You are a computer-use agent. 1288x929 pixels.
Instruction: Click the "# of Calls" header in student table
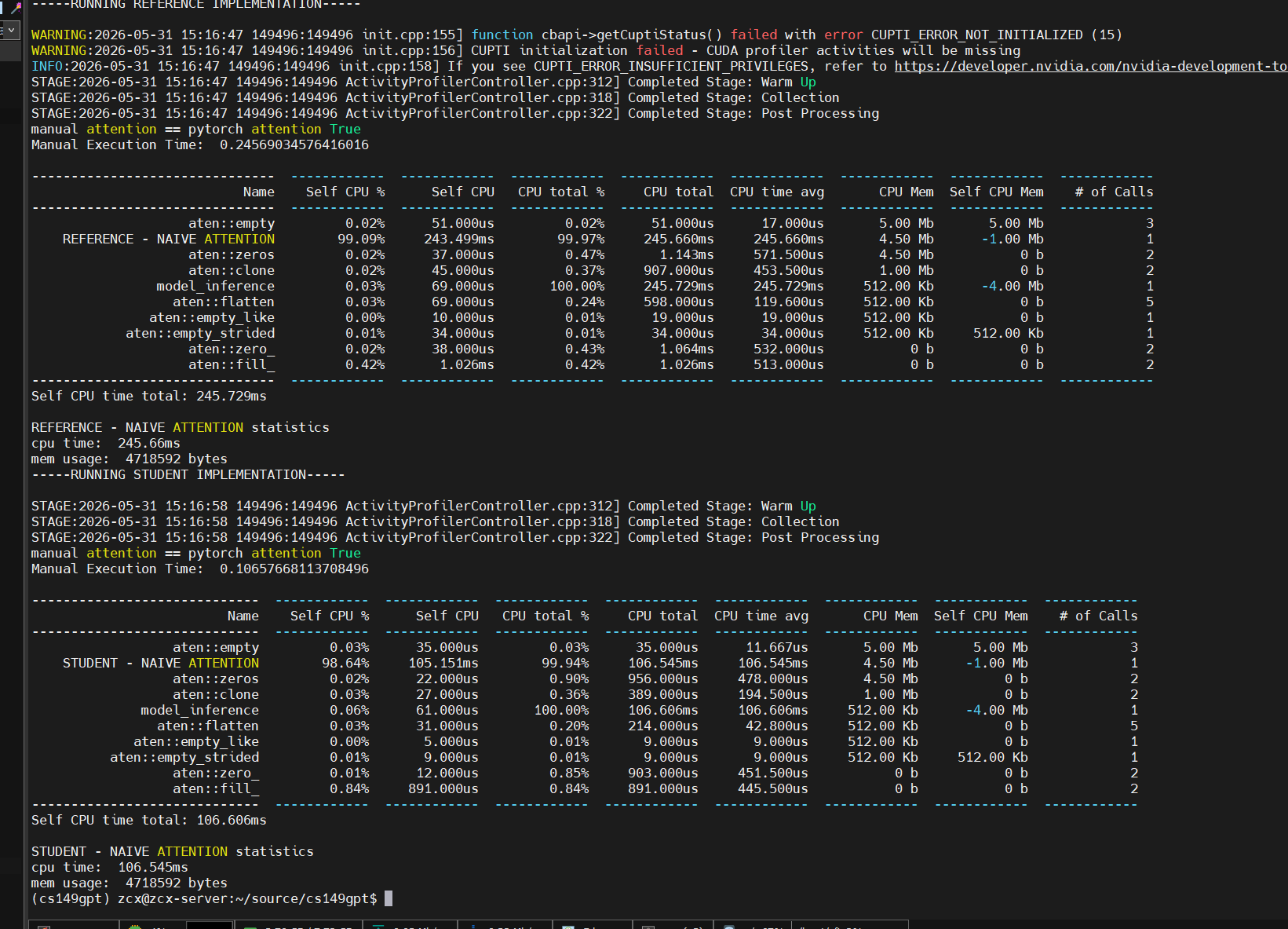(x=1099, y=616)
